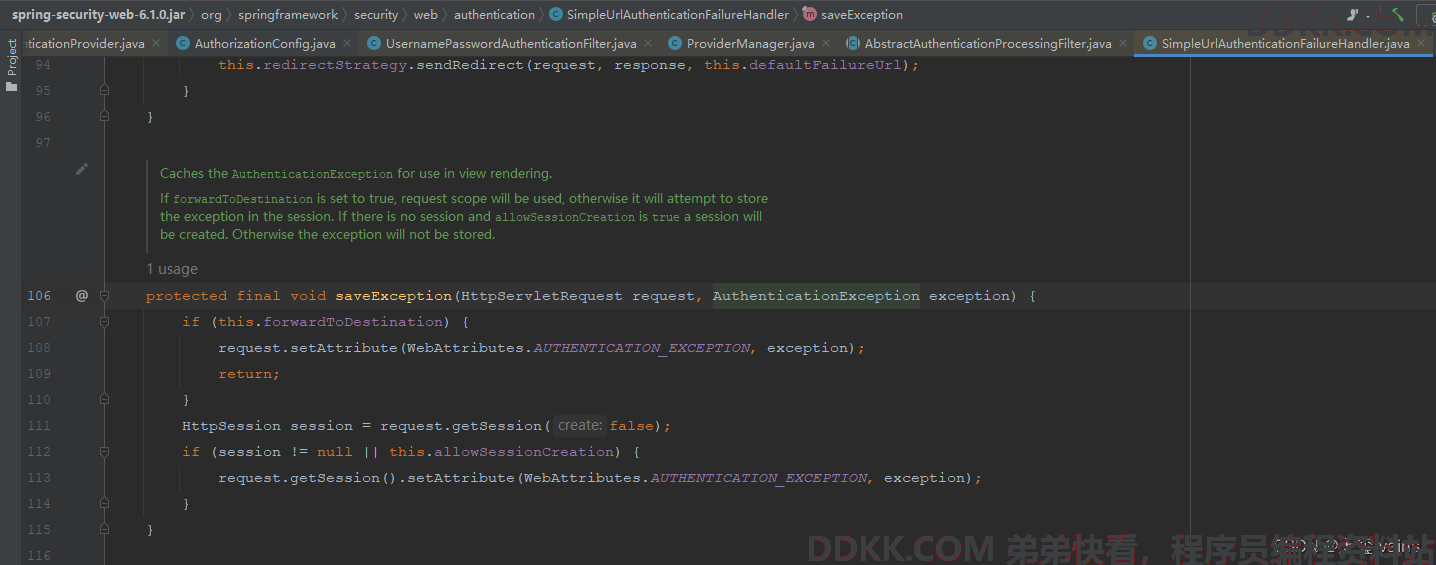Collapse the if block at line 107

coord(104,322)
